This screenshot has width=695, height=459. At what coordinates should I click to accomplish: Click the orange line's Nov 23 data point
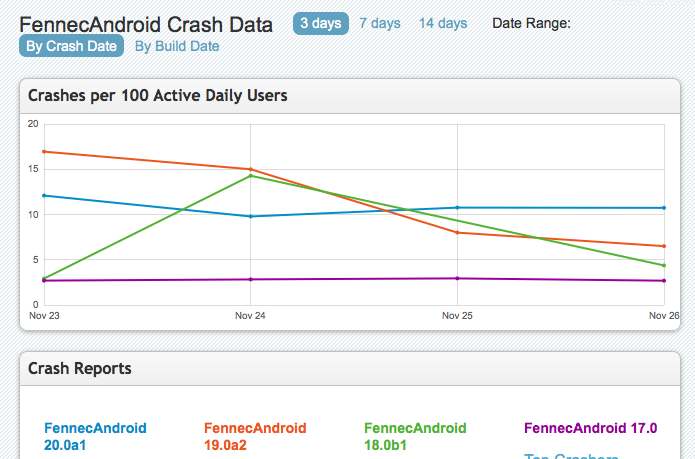[x=44, y=152]
